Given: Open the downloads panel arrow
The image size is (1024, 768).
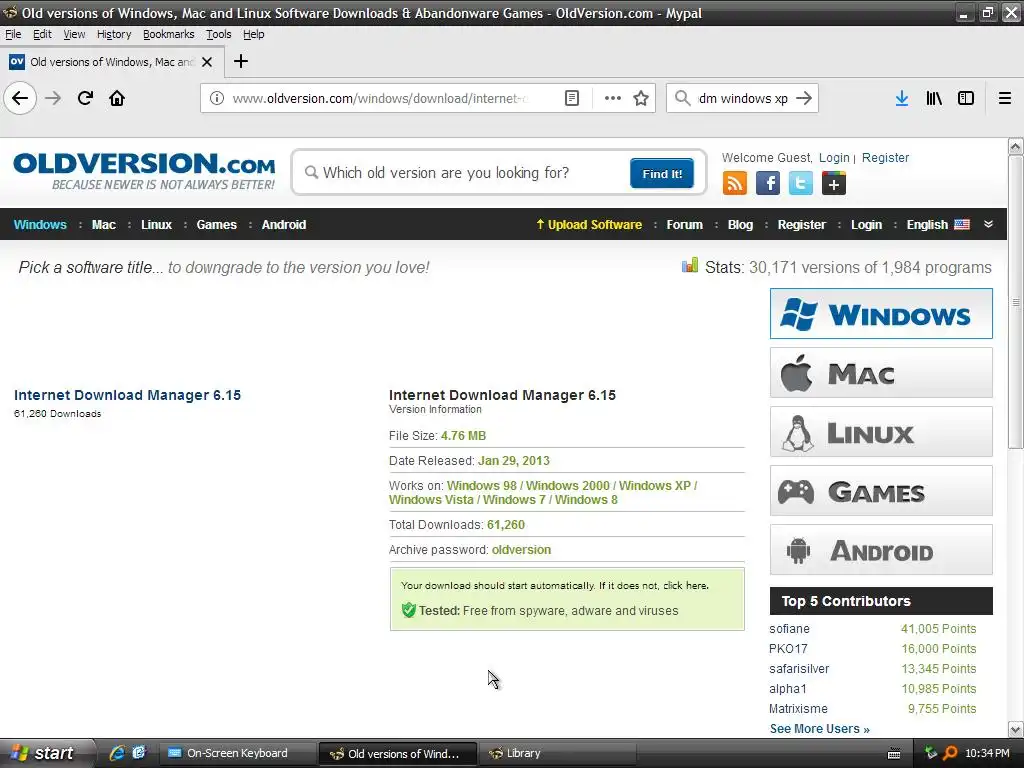Looking at the screenshot, I should [x=901, y=99].
